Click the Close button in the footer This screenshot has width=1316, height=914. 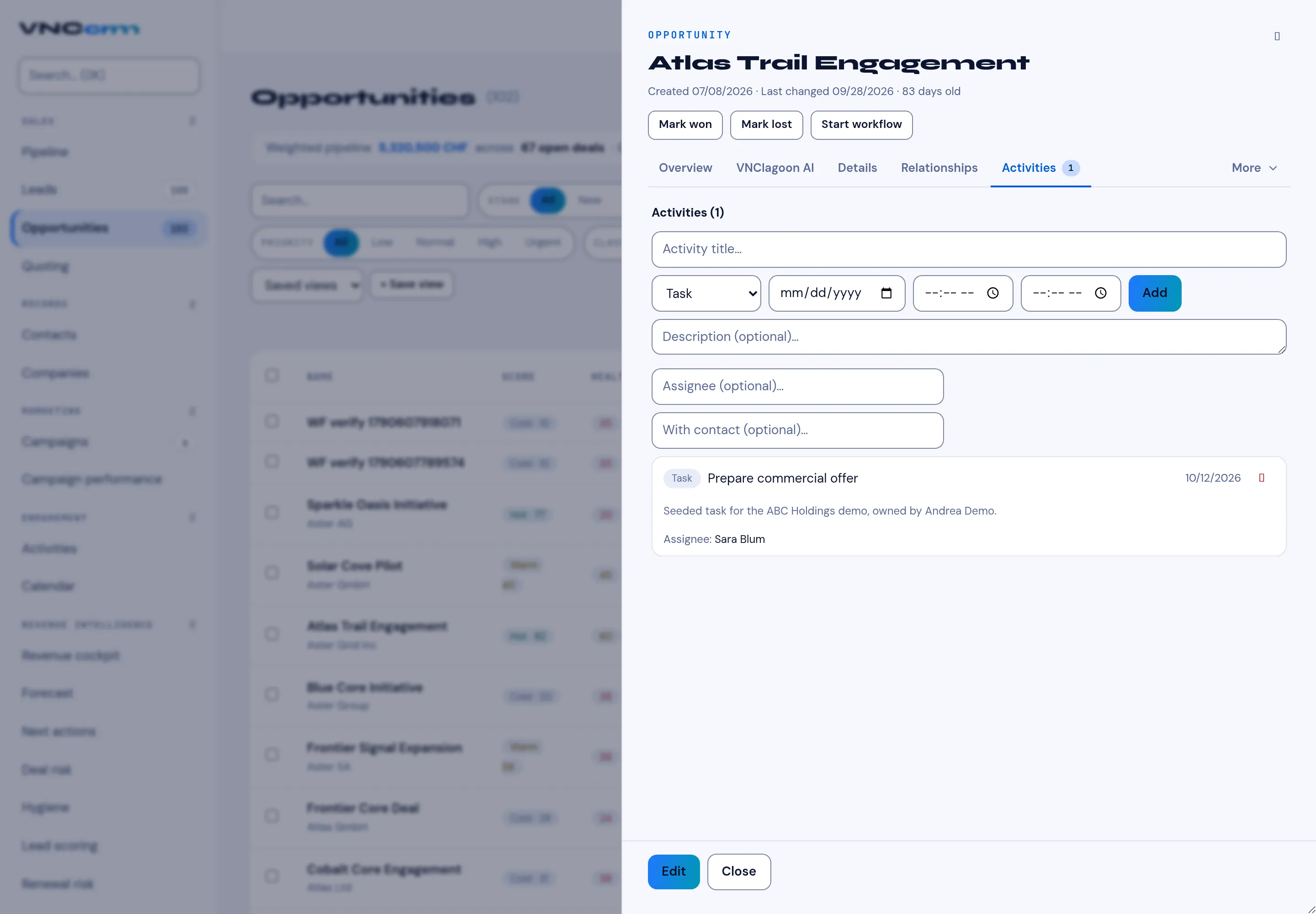[x=739, y=871]
